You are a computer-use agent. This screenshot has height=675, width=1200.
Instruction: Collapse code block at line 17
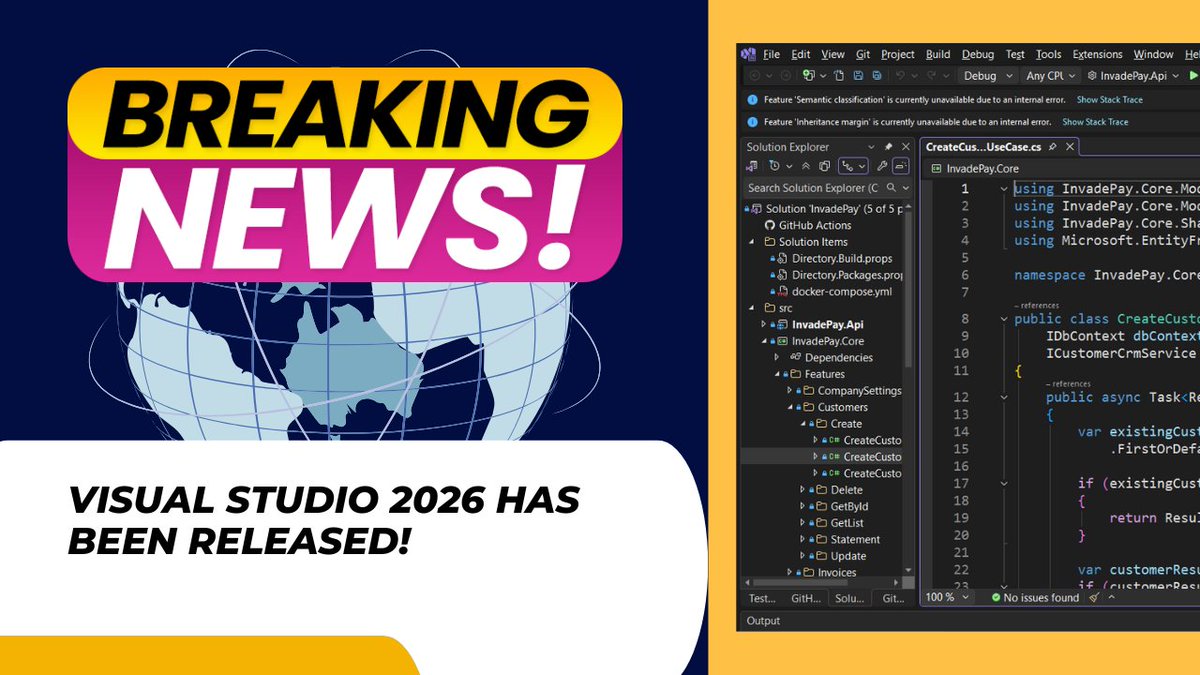(x=1004, y=483)
